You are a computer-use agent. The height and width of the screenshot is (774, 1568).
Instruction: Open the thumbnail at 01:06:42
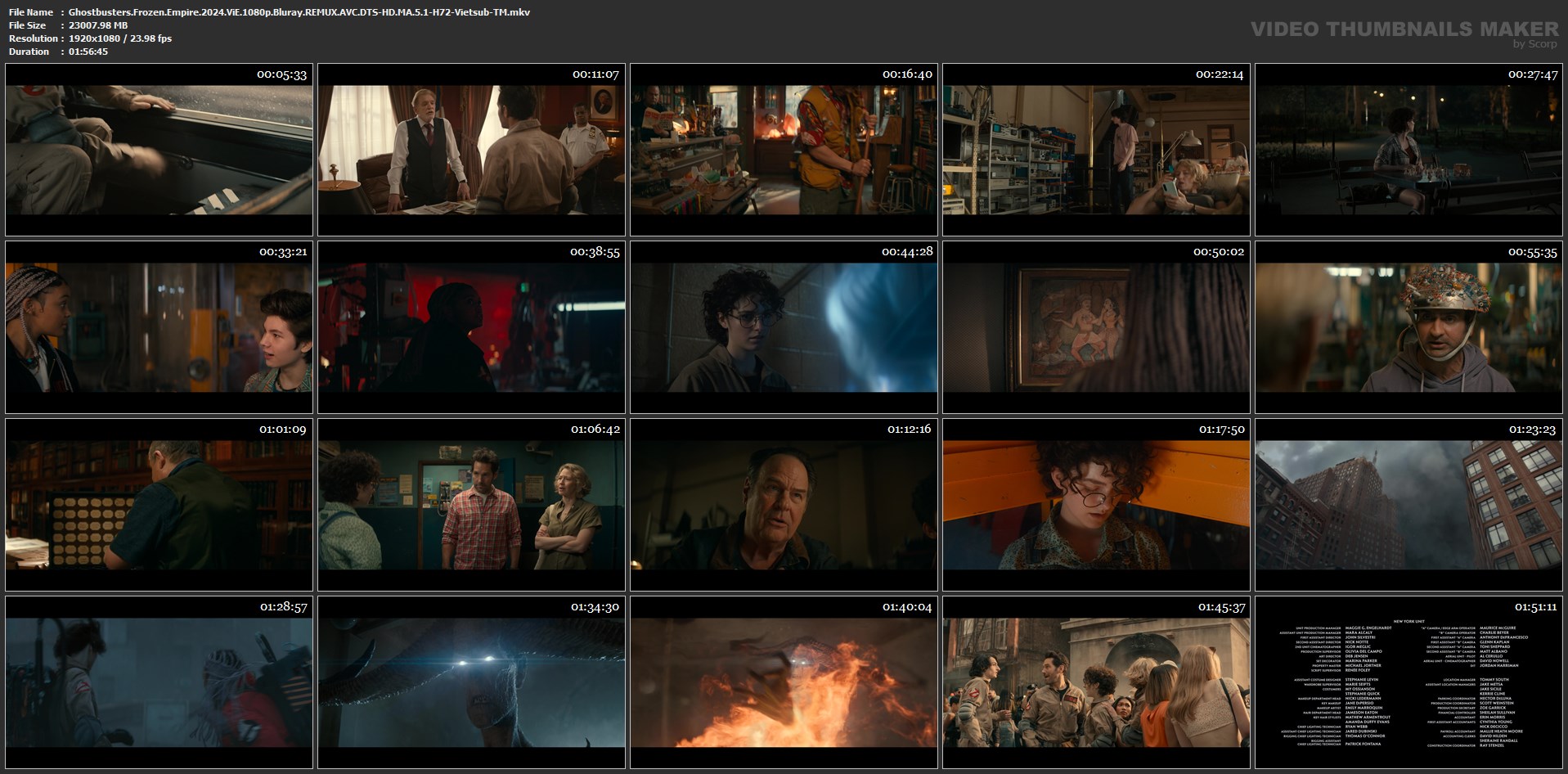[x=471, y=505]
